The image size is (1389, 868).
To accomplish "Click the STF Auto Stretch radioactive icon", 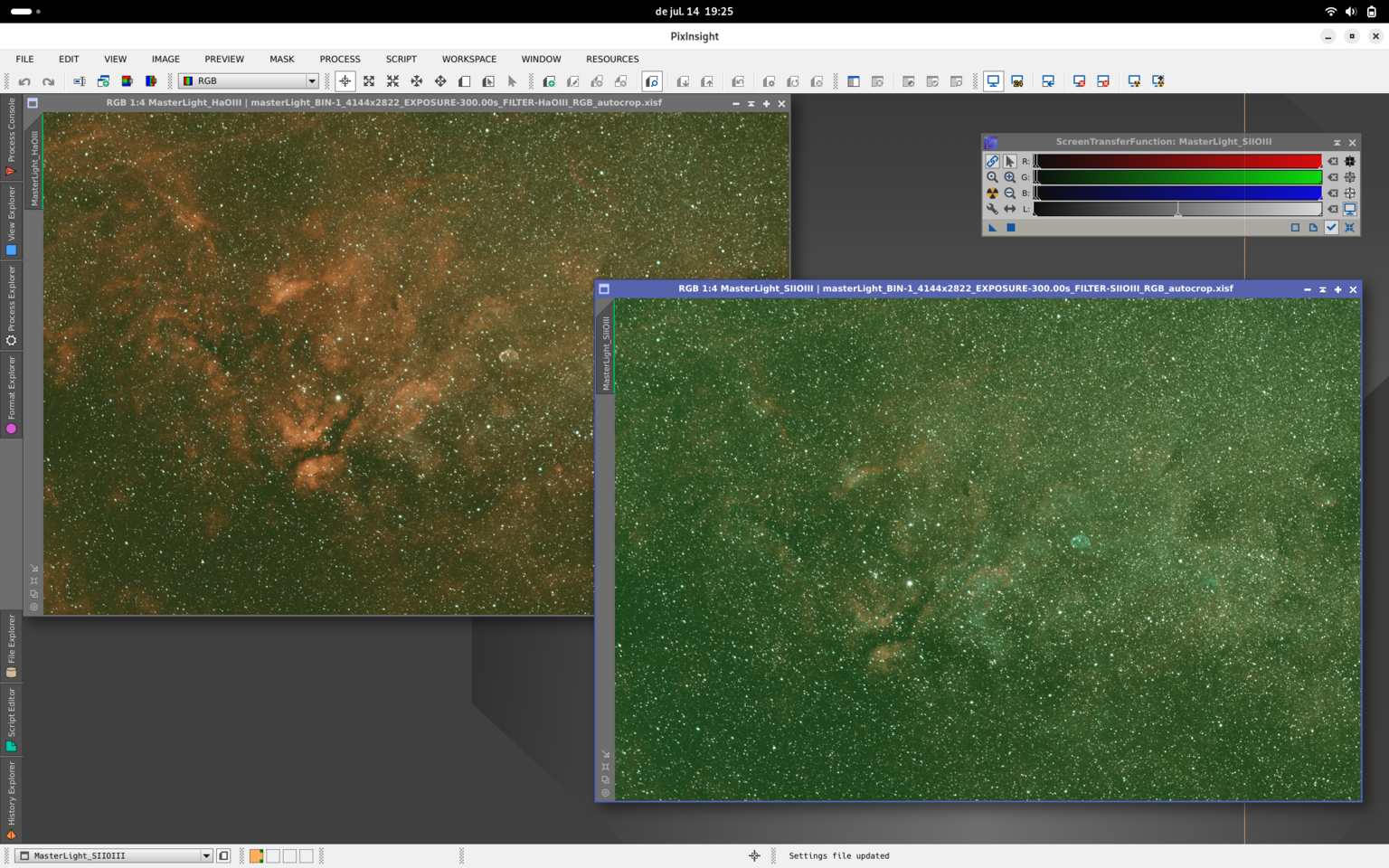I will click(x=992, y=193).
